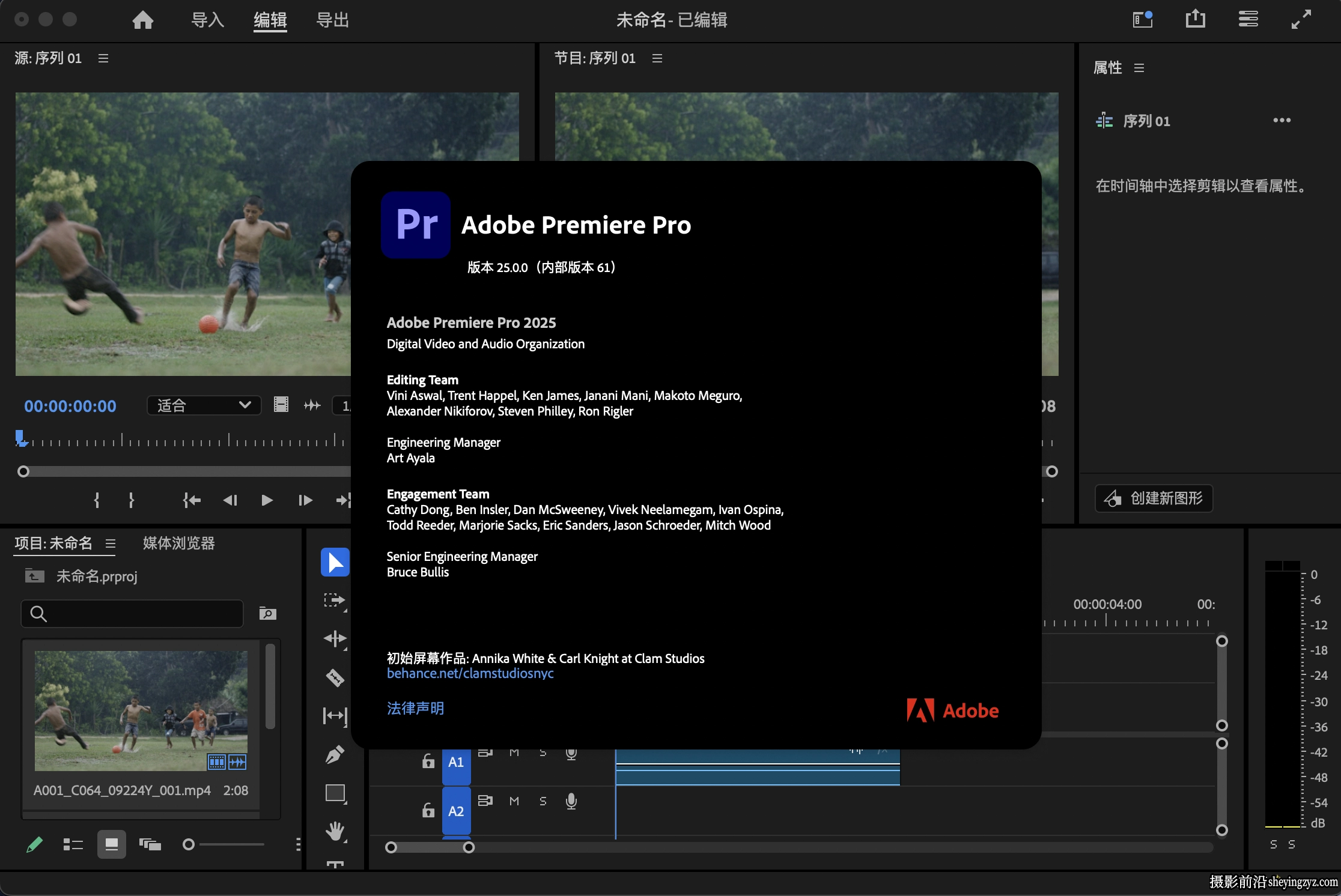Open the 源: 序列 01 panel menu
The height and width of the screenshot is (896, 1341).
[x=103, y=58]
